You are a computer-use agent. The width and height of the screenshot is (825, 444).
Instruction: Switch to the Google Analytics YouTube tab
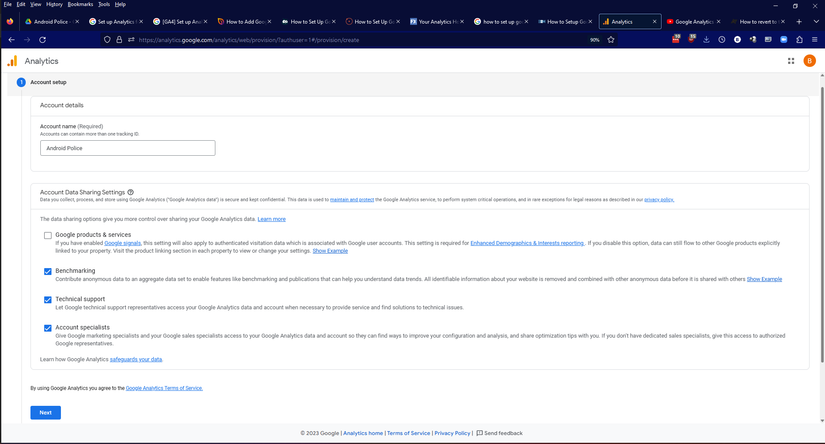[692, 22]
